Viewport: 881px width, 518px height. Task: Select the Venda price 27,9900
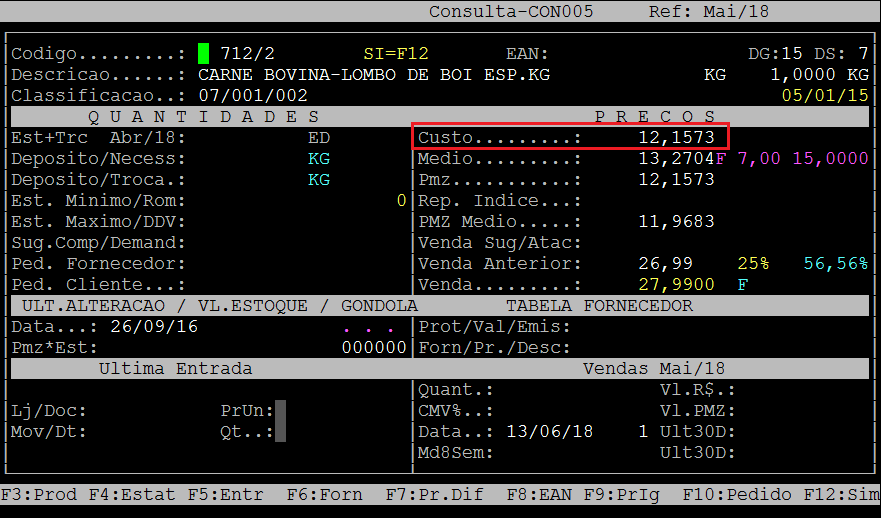point(676,285)
